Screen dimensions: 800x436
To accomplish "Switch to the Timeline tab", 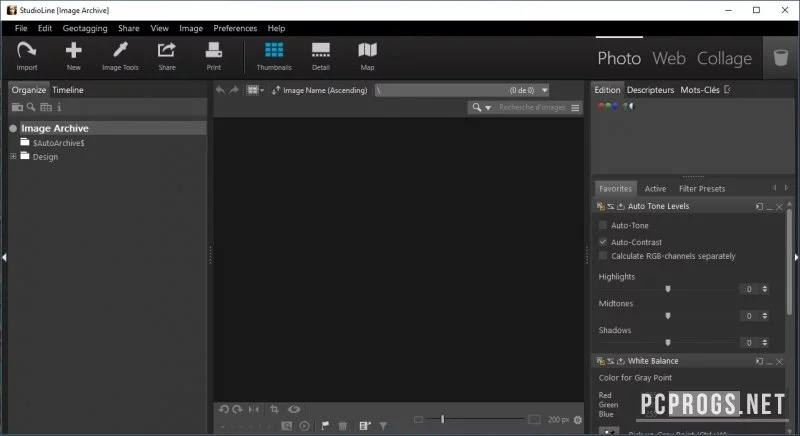I will tap(68, 90).
